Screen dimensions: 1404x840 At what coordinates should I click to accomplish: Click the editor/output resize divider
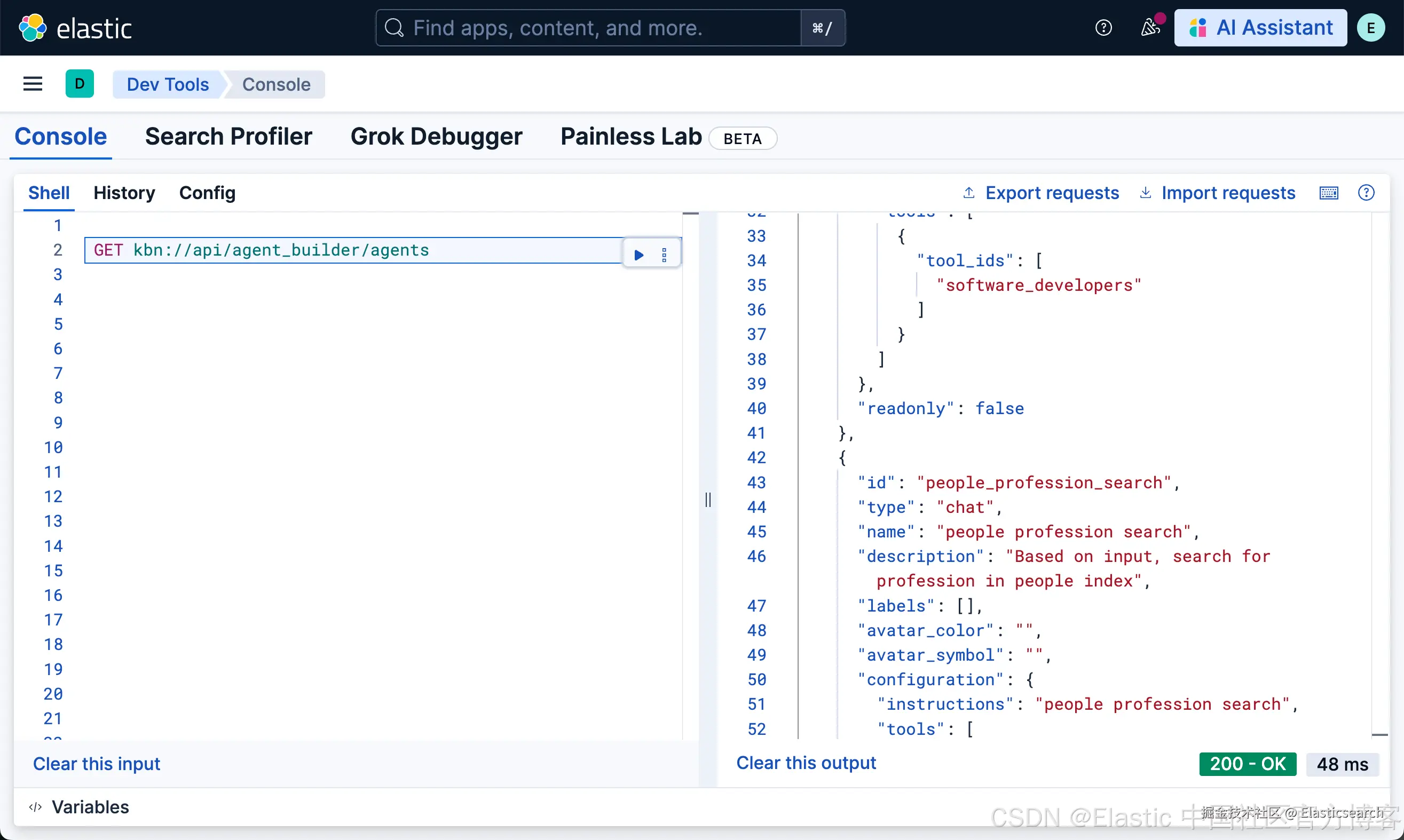(x=708, y=499)
